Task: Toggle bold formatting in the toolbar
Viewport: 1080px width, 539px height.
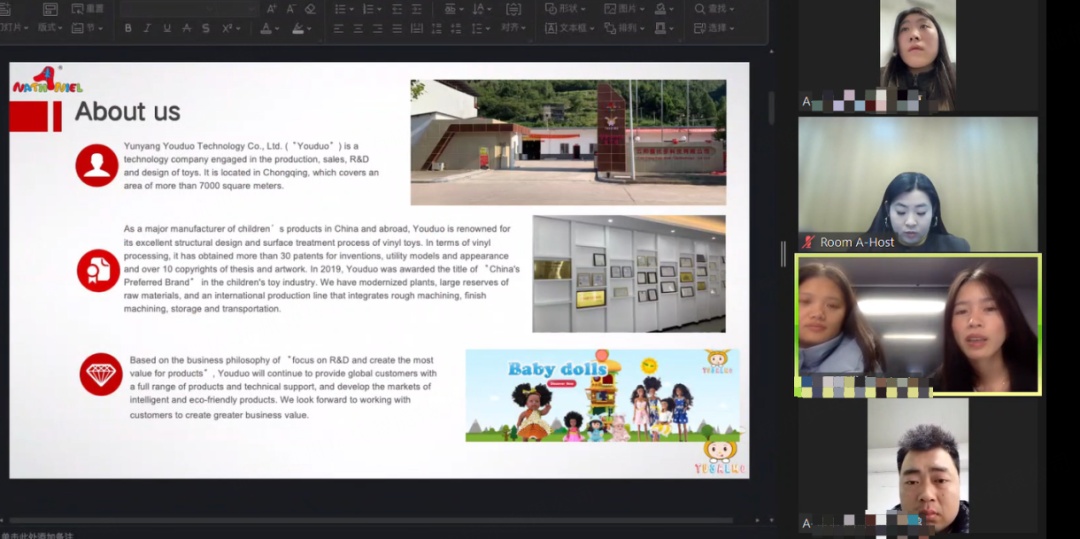Action: [128, 28]
